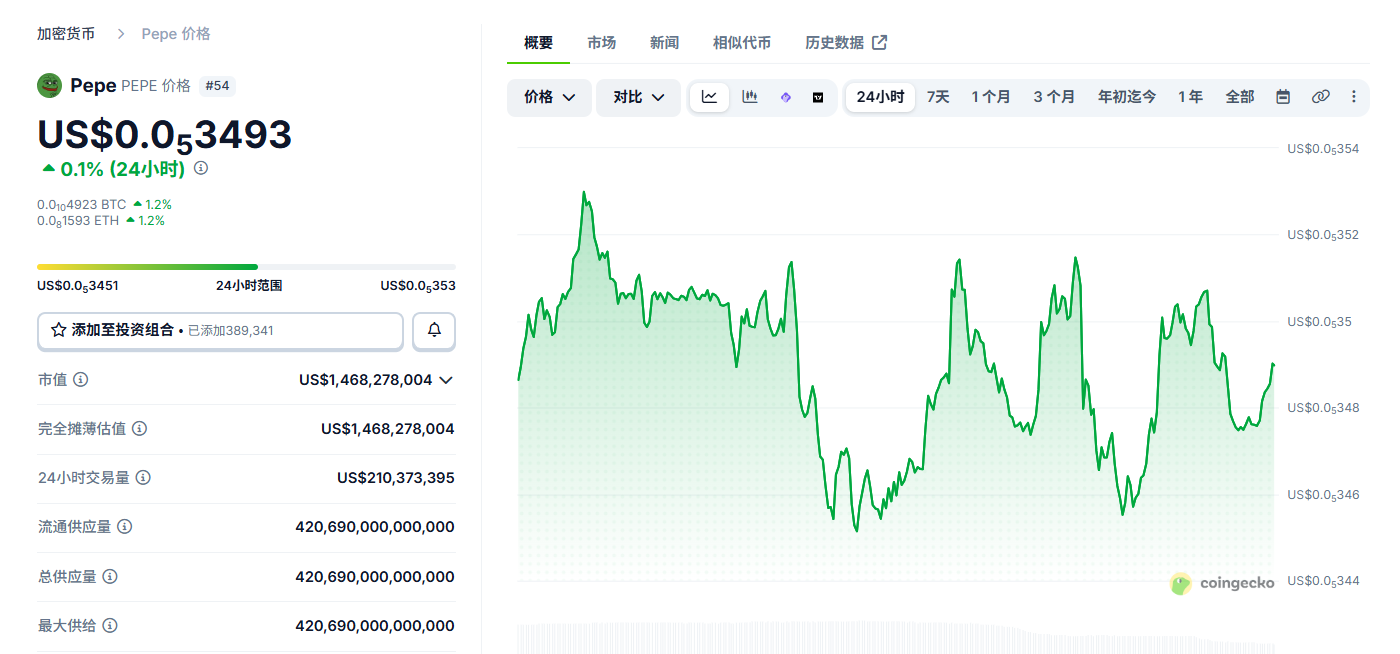Click the 24小时范围 price range bar
Viewport: 1400px width, 654px height.
[246, 267]
